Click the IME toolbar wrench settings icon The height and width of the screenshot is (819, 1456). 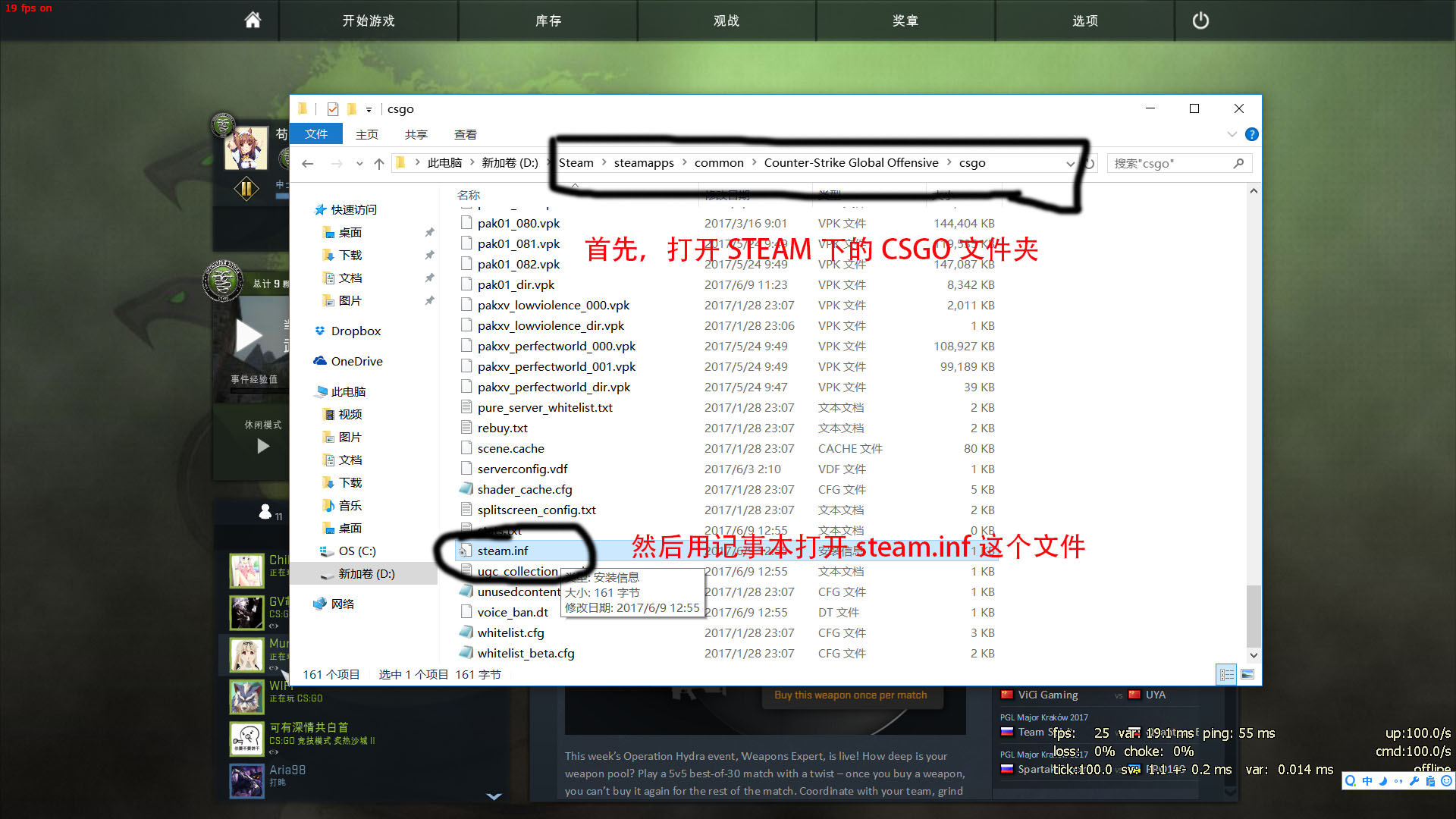point(1414,781)
